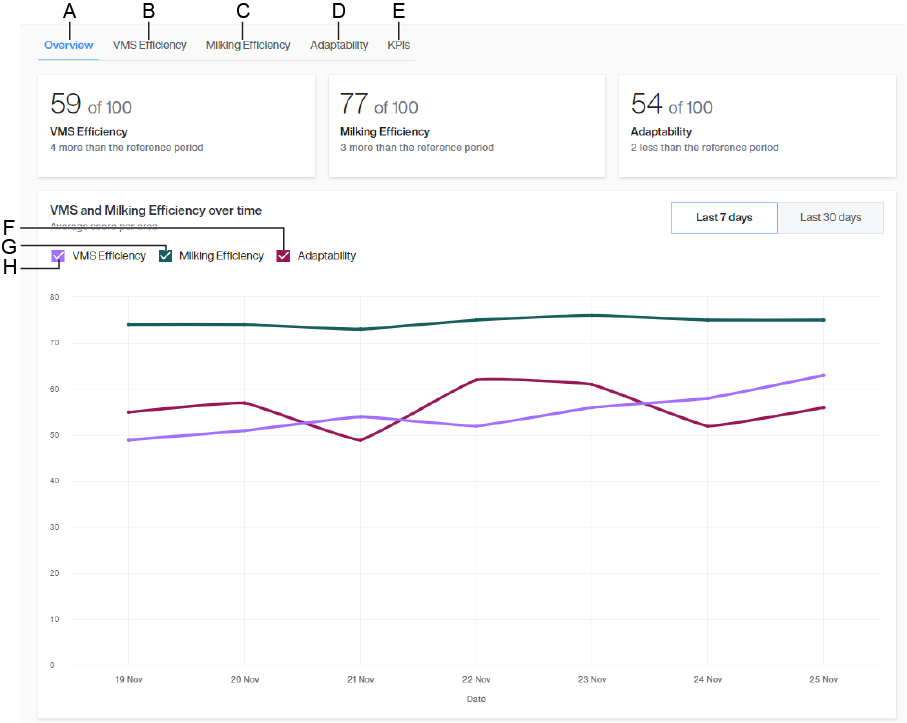Viewport: 907px width, 723px height.
Task: Click the 24 Nov x-axis label
Action: pyautogui.click(x=707, y=680)
